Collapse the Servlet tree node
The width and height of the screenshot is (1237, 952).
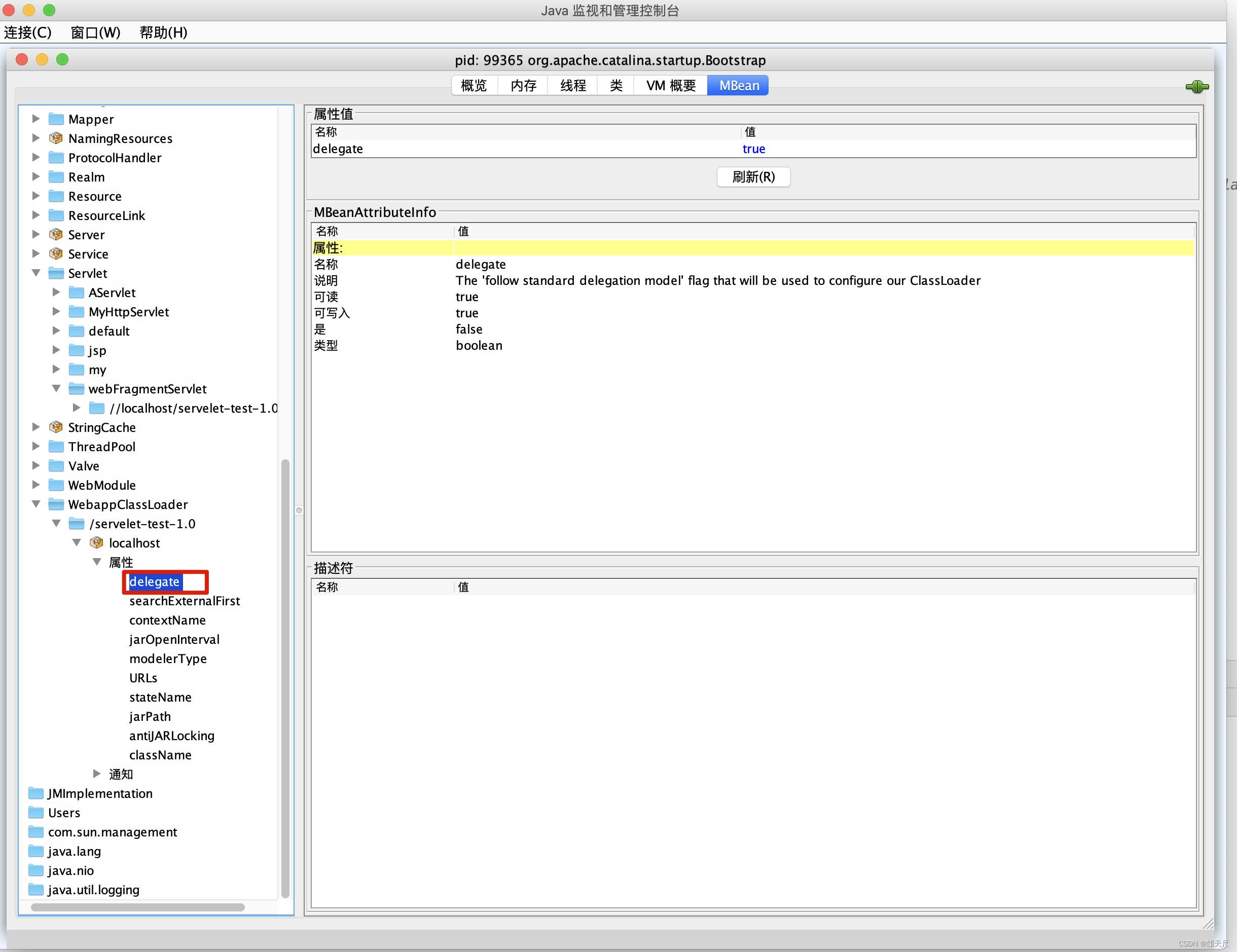coord(35,273)
